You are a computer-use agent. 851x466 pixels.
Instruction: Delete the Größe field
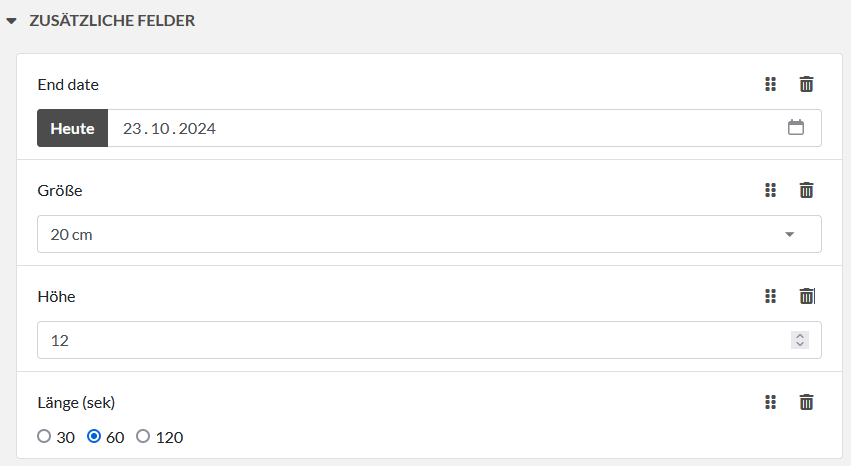tap(806, 190)
